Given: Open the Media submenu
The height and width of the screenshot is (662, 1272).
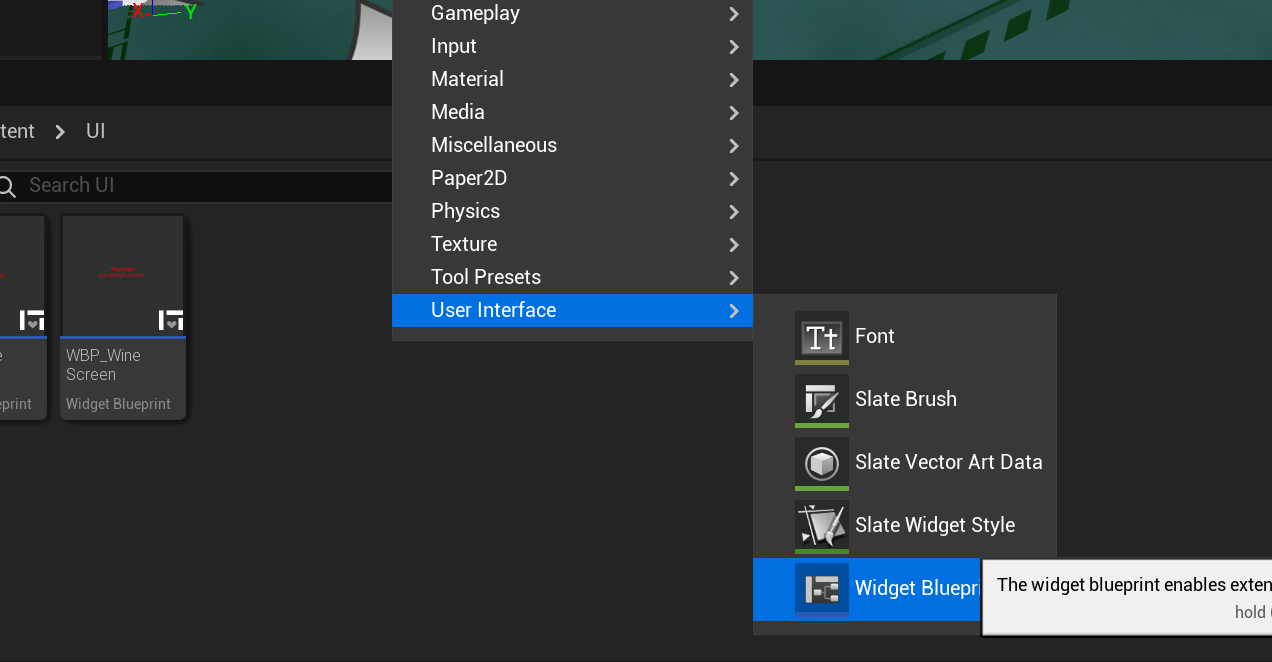Looking at the screenshot, I should (x=572, y=113).
